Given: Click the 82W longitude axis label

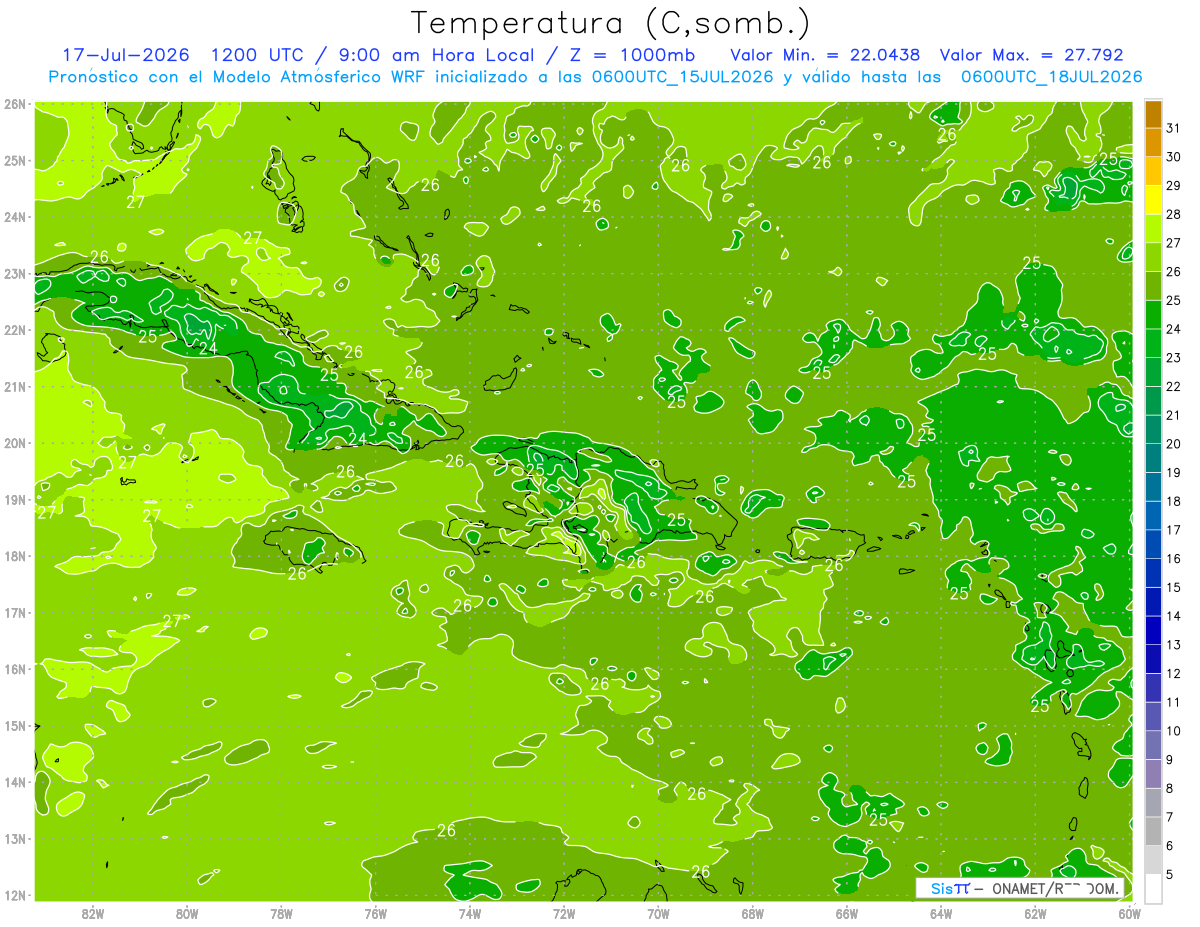Looking at the screenshot, I should (93, 912).
